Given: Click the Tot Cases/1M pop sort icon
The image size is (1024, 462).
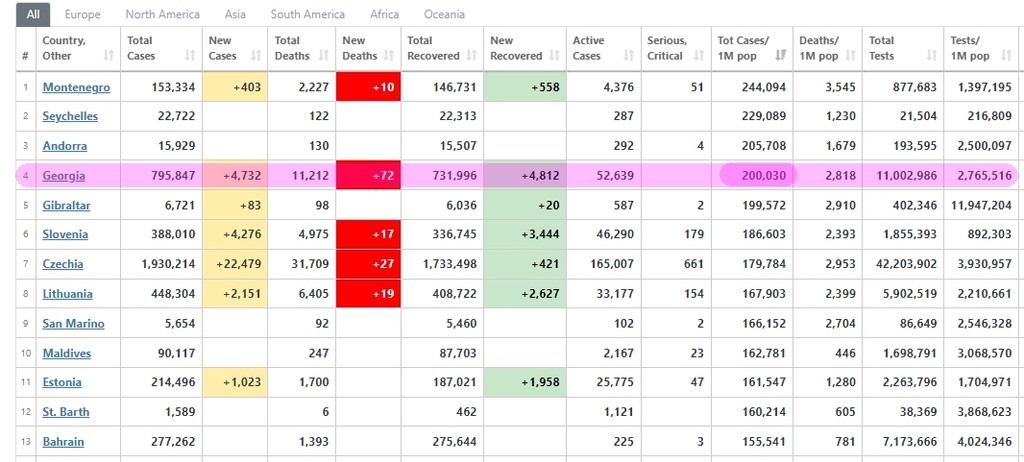Looking at the screenshot, I should click(780, 56).
